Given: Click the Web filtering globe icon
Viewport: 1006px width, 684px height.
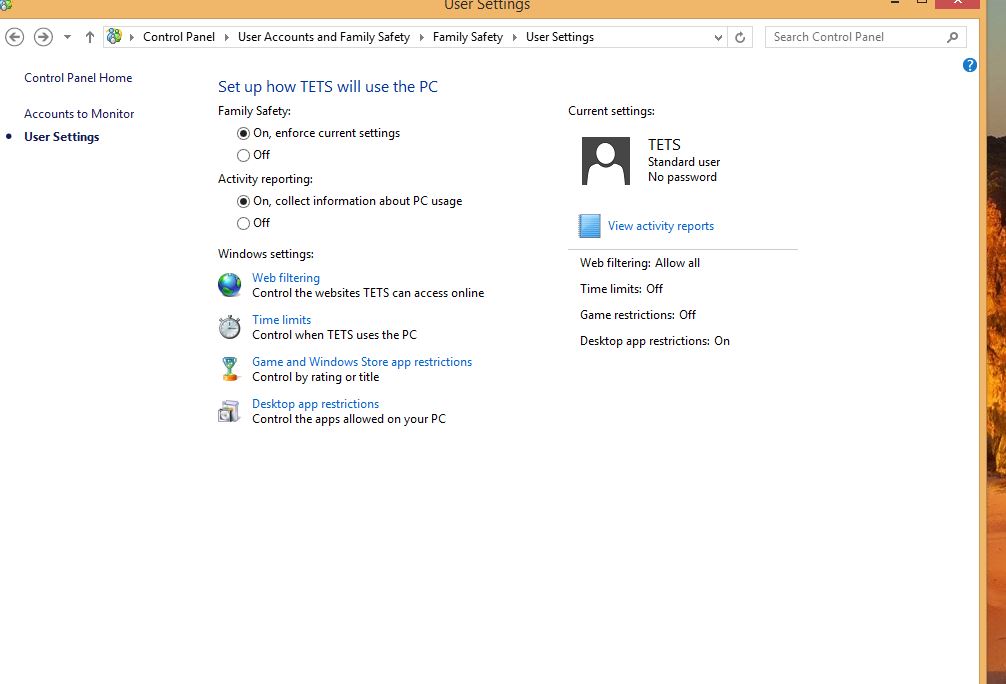Looking at the screenshot, I should click(230, 285).
